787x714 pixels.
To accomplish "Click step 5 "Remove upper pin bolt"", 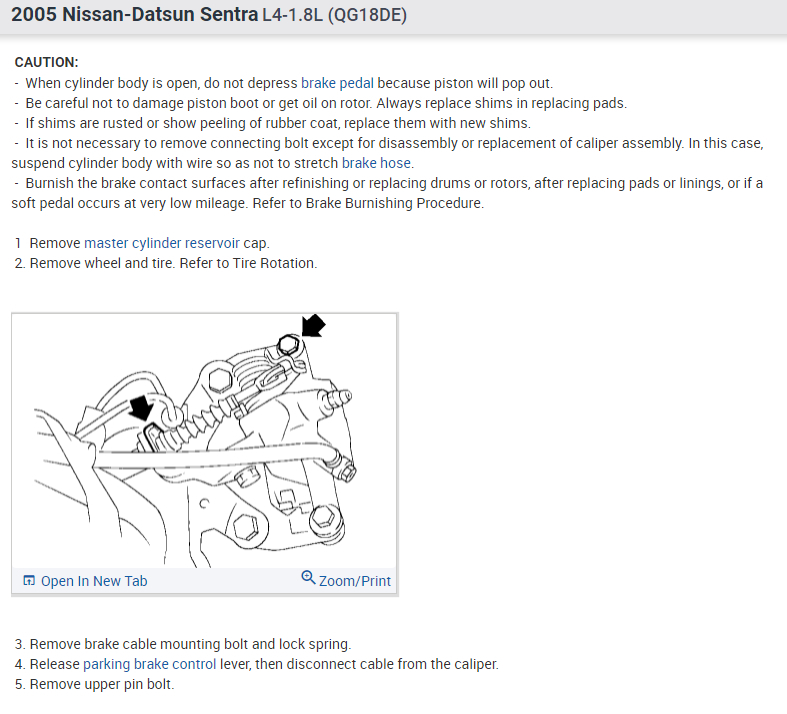I will [x=94, y=685].
